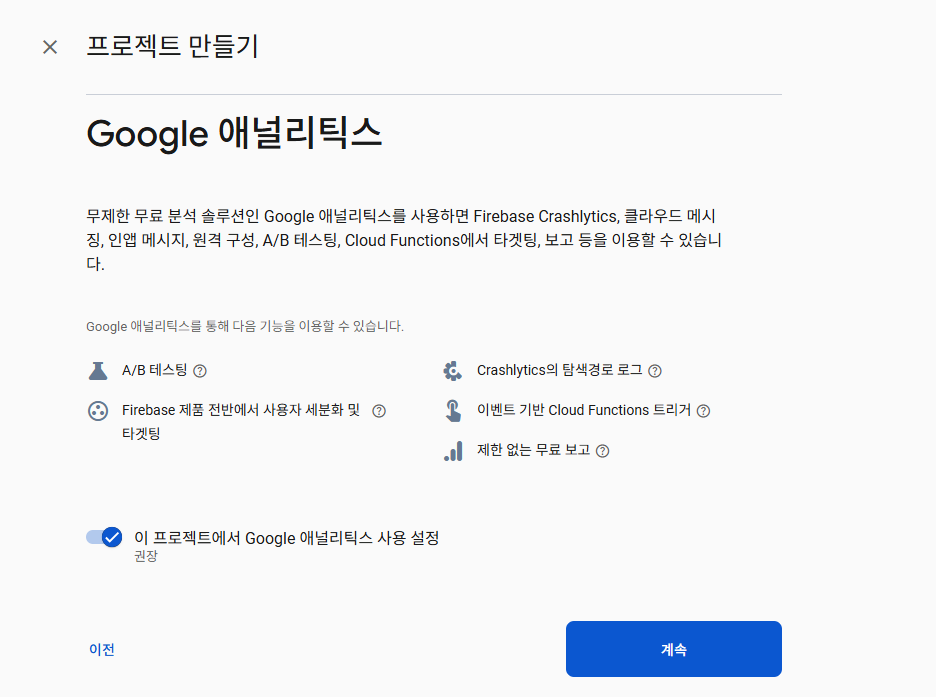This screenshot has height=697, width=936.
Task: Click the user segmentation circle icon
Action: click(98, 411)
